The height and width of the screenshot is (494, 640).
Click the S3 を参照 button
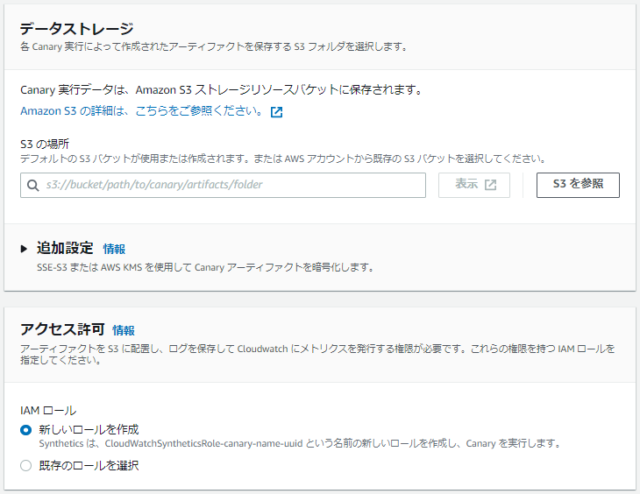click(x=578, y=185)
